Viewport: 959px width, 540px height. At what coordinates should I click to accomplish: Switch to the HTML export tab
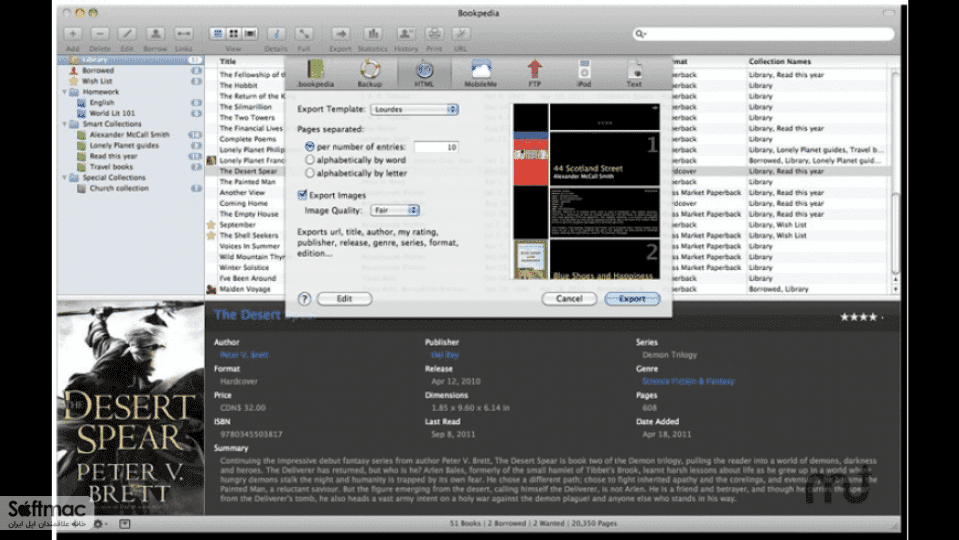tap(424, 73)
